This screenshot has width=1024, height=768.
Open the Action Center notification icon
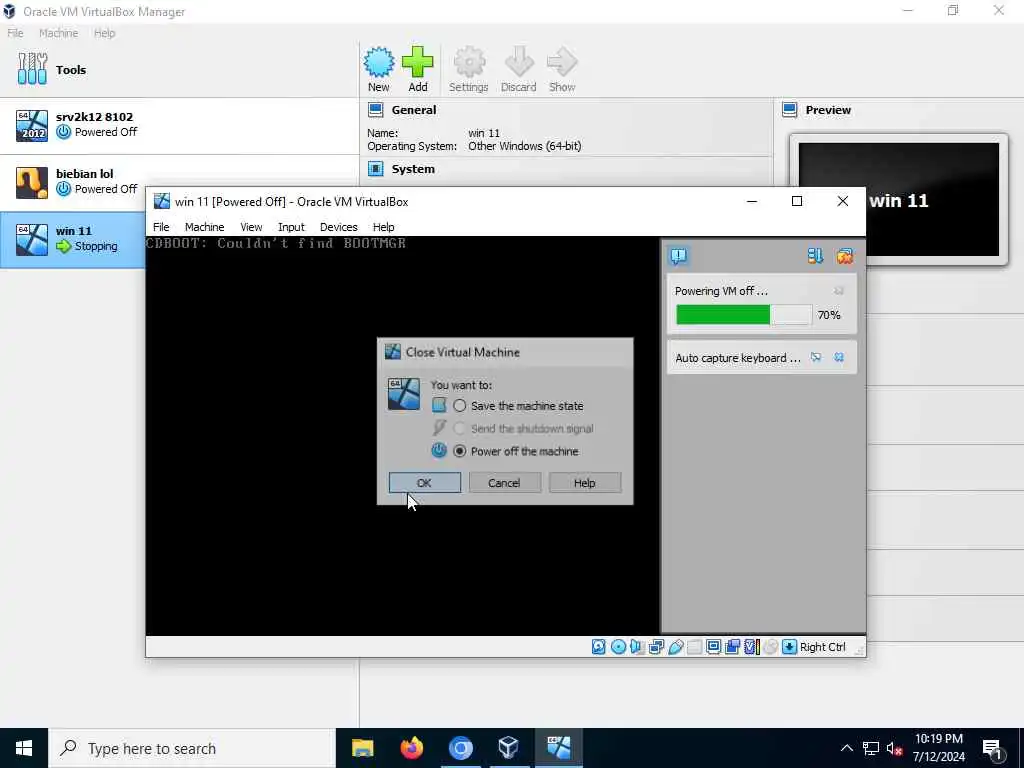click(x=993, y=748)
